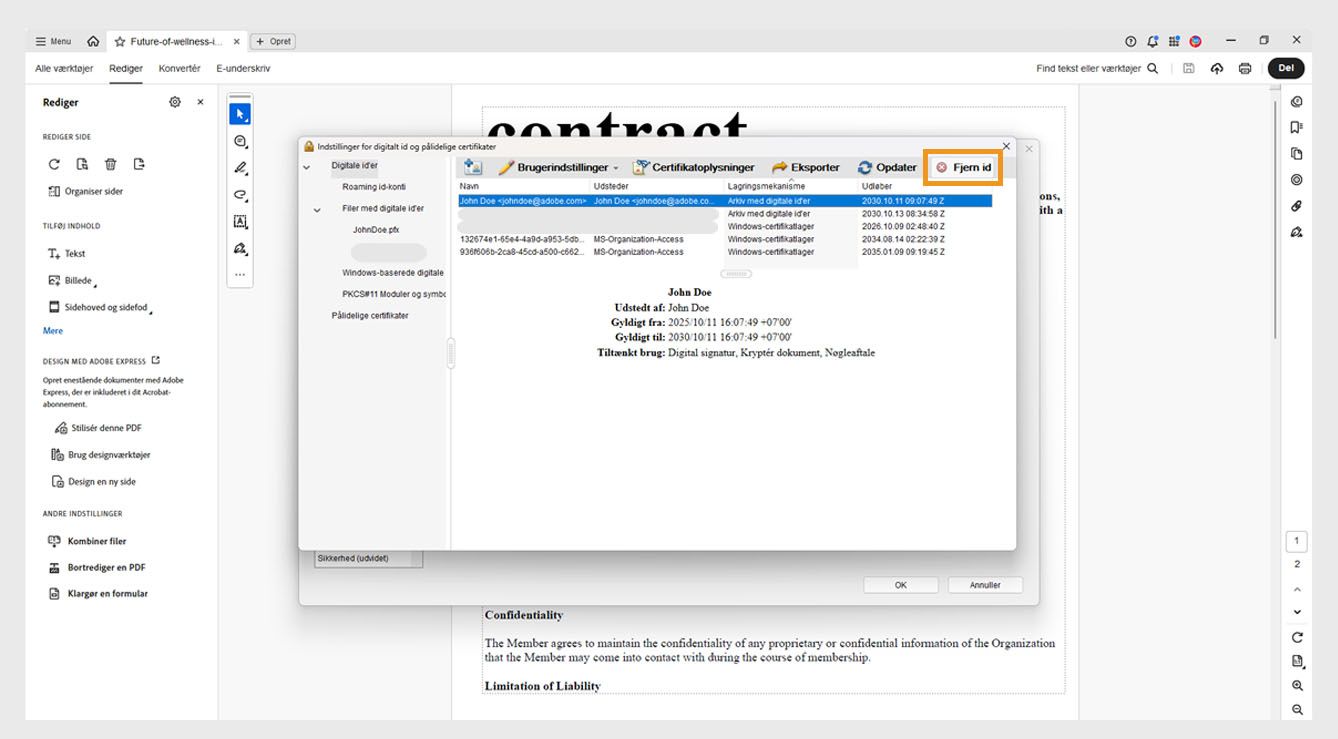Open the notifications bell
This screenshot has width=1338, height=739.
pos(1152,41)
